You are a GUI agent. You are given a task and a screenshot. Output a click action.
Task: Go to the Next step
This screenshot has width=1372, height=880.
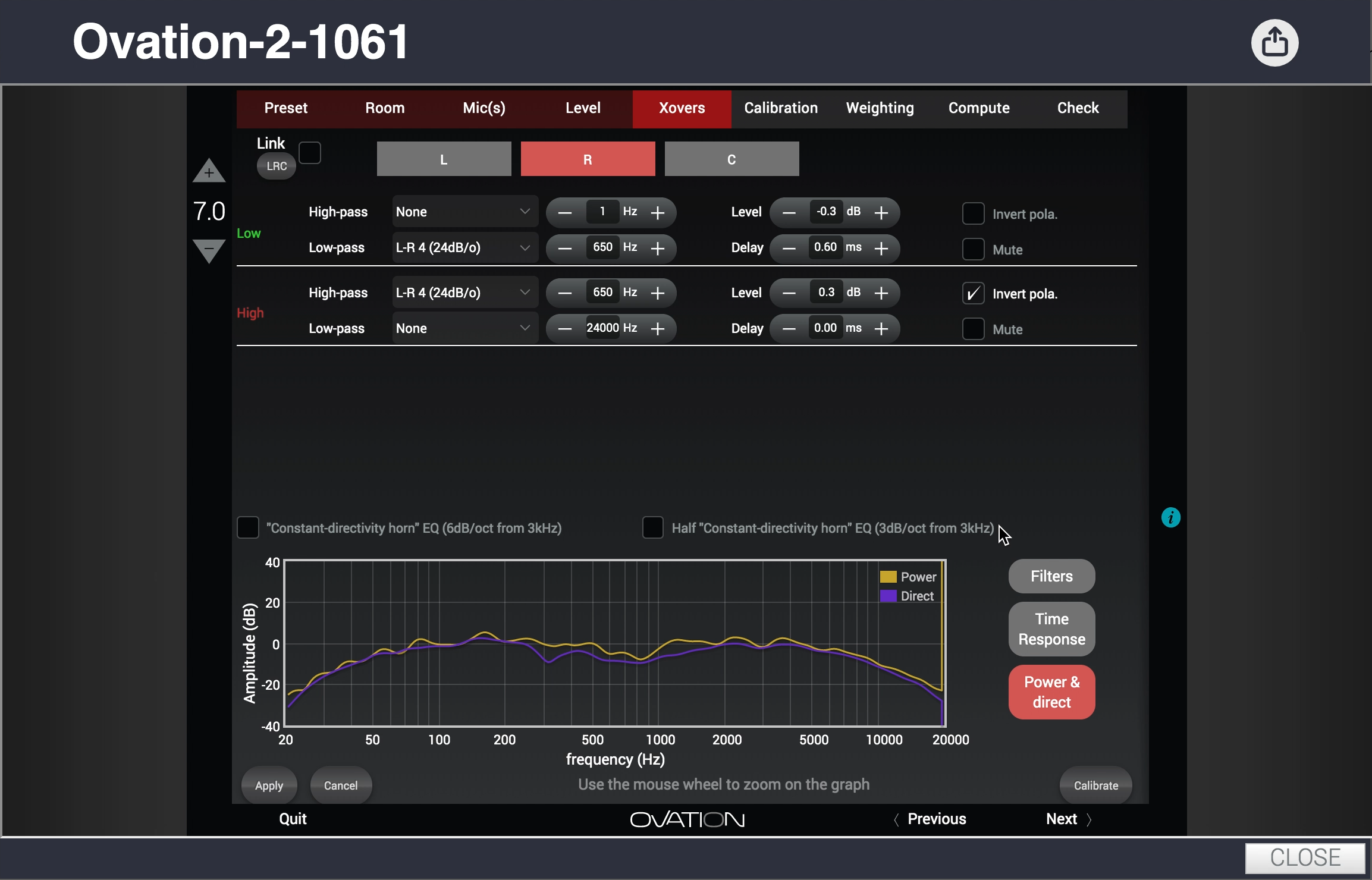click(1068, 819)
